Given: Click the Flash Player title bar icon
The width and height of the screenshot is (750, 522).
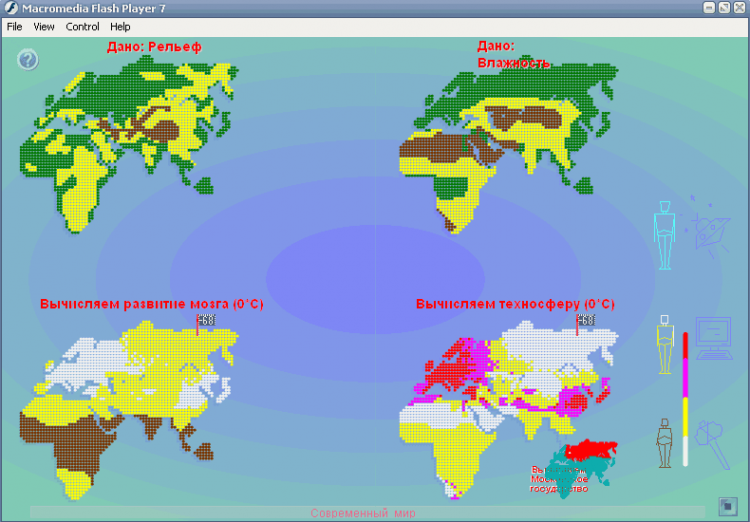Looking at the screenshot, I should coord(11,8).
